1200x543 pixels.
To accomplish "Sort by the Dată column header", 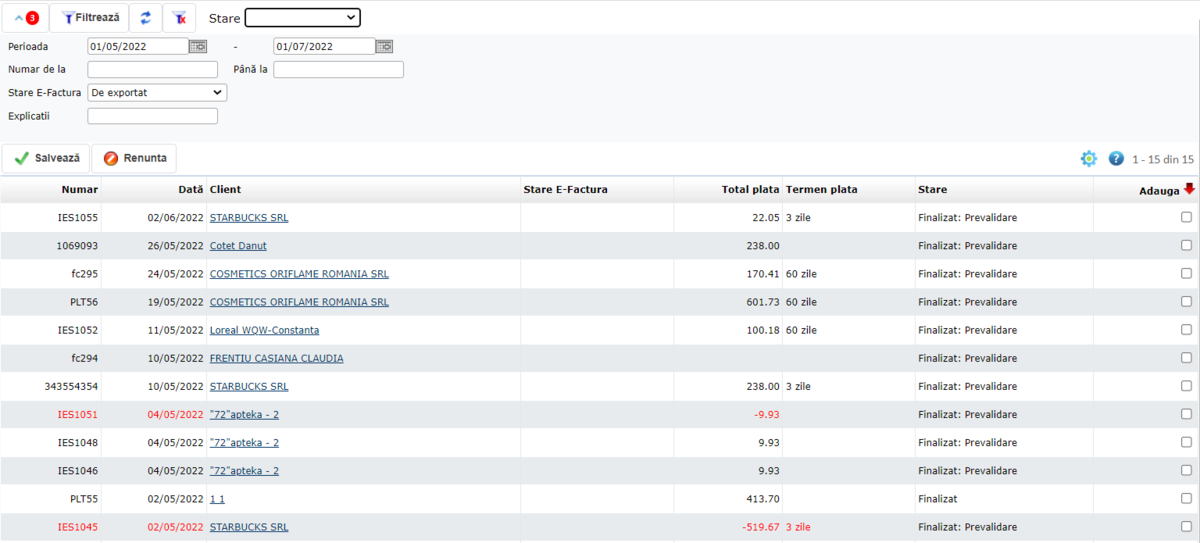I will point(190,189).
